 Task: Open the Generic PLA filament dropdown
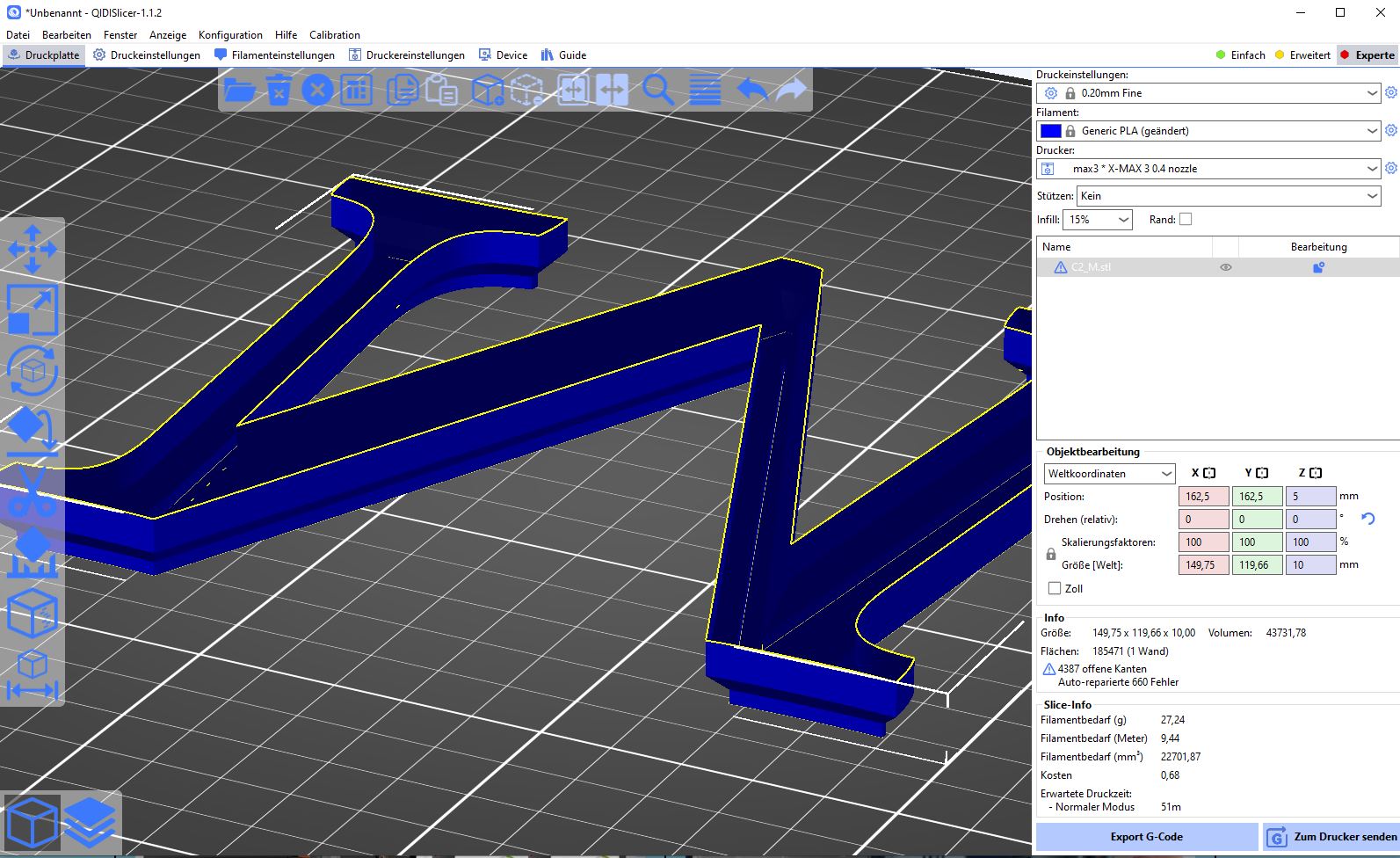pyautogui.click(x=1208, y=130)
